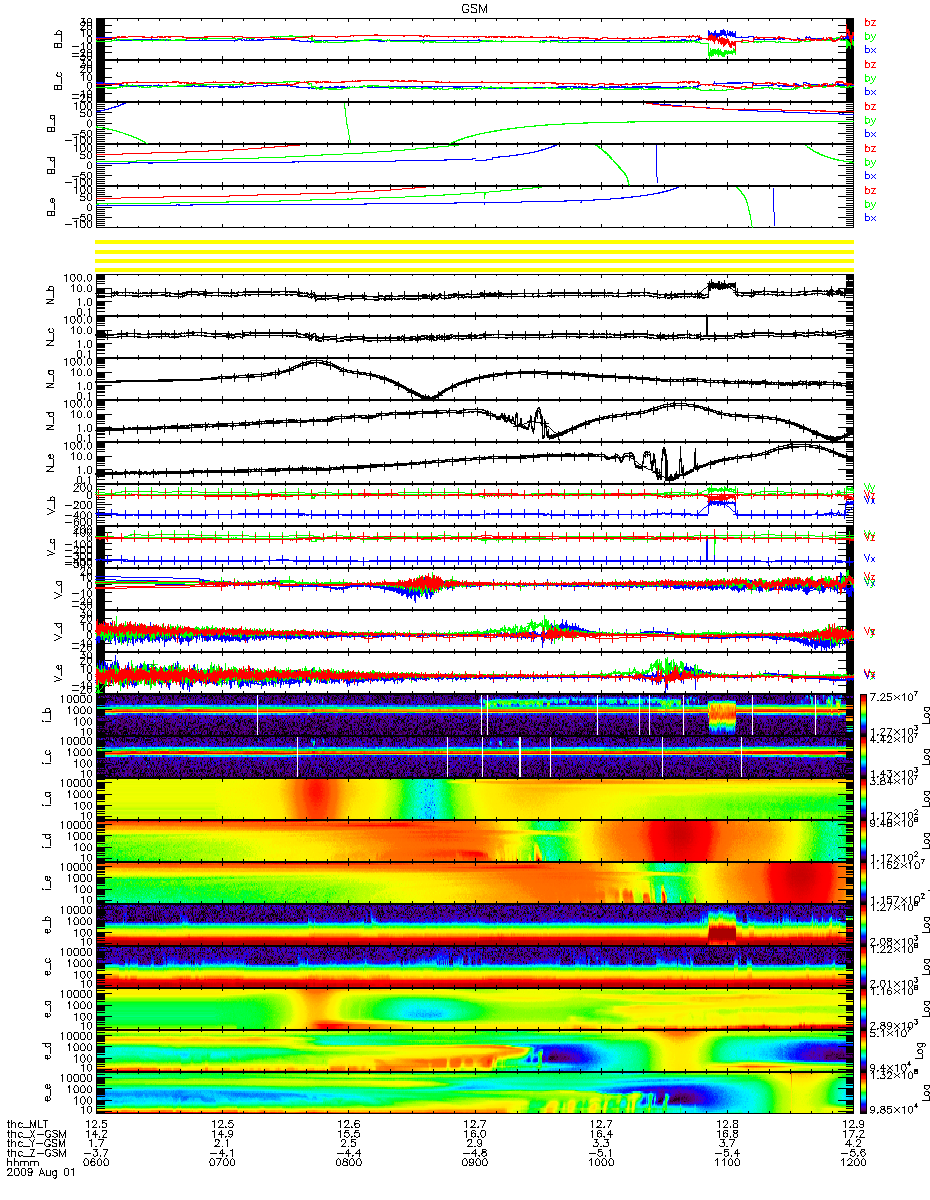Click the 0600 time tick label
Viewport: 930px width, 1200px height.
pyautogui.click(x=96, y=1164)
